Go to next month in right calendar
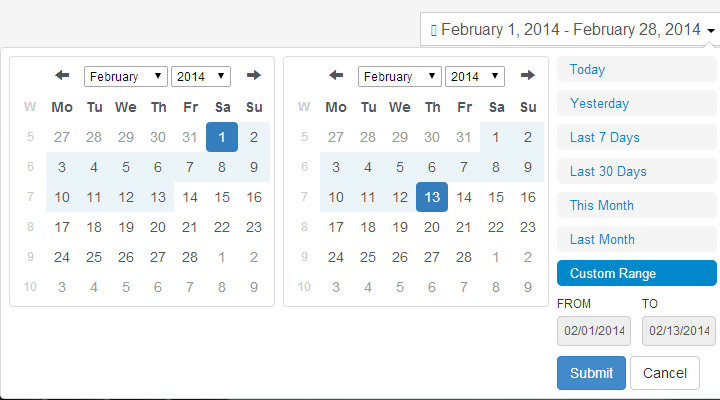This screenshot has width=720, height=400. point(528,75)
